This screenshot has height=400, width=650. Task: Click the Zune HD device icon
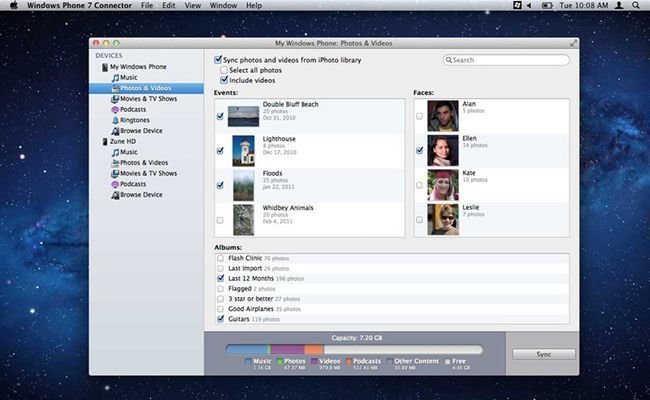coord(105,141)
